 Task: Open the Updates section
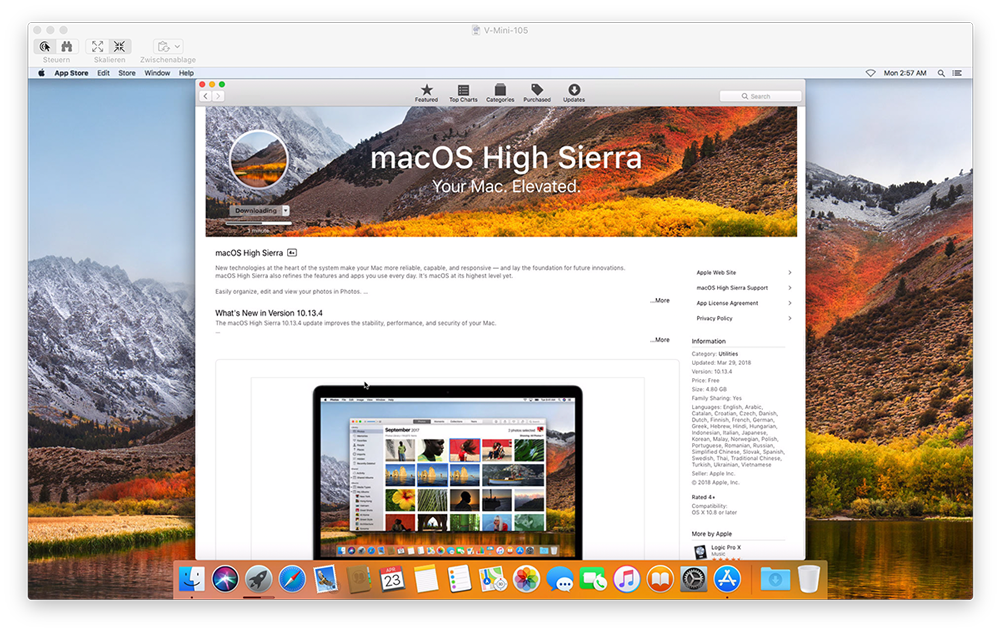pos(574,93)
